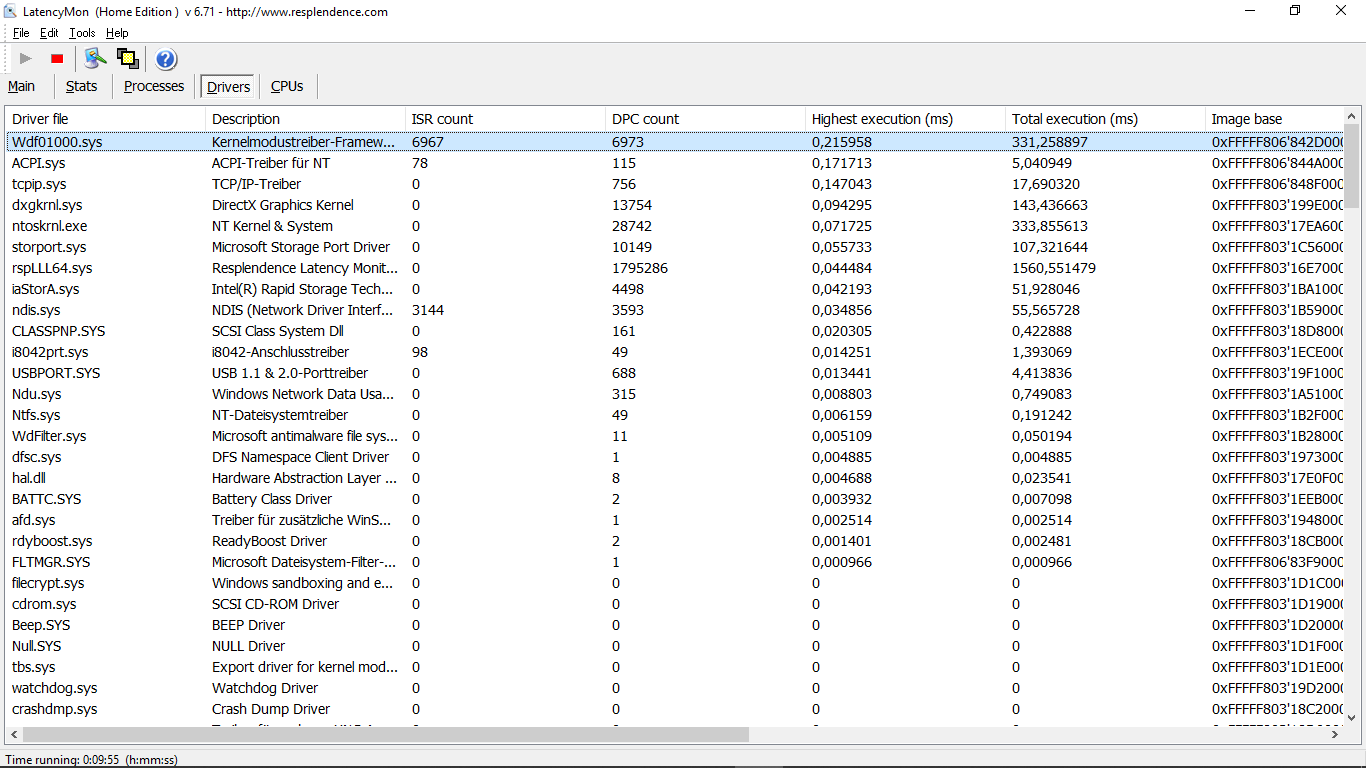
Task: Sort by Highest execution (ms) column
Action: 882,119
